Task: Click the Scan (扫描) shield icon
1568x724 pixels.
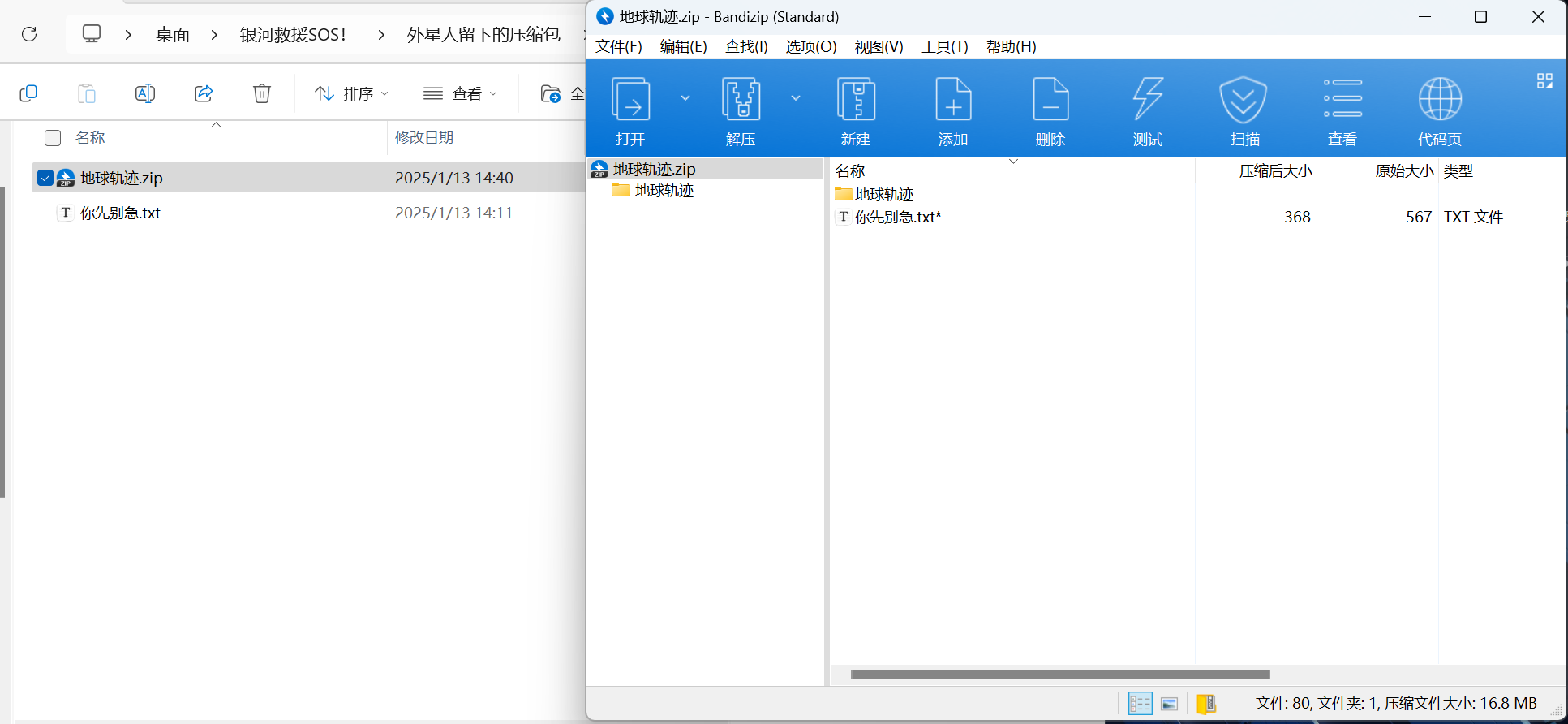Action: 1244,100
